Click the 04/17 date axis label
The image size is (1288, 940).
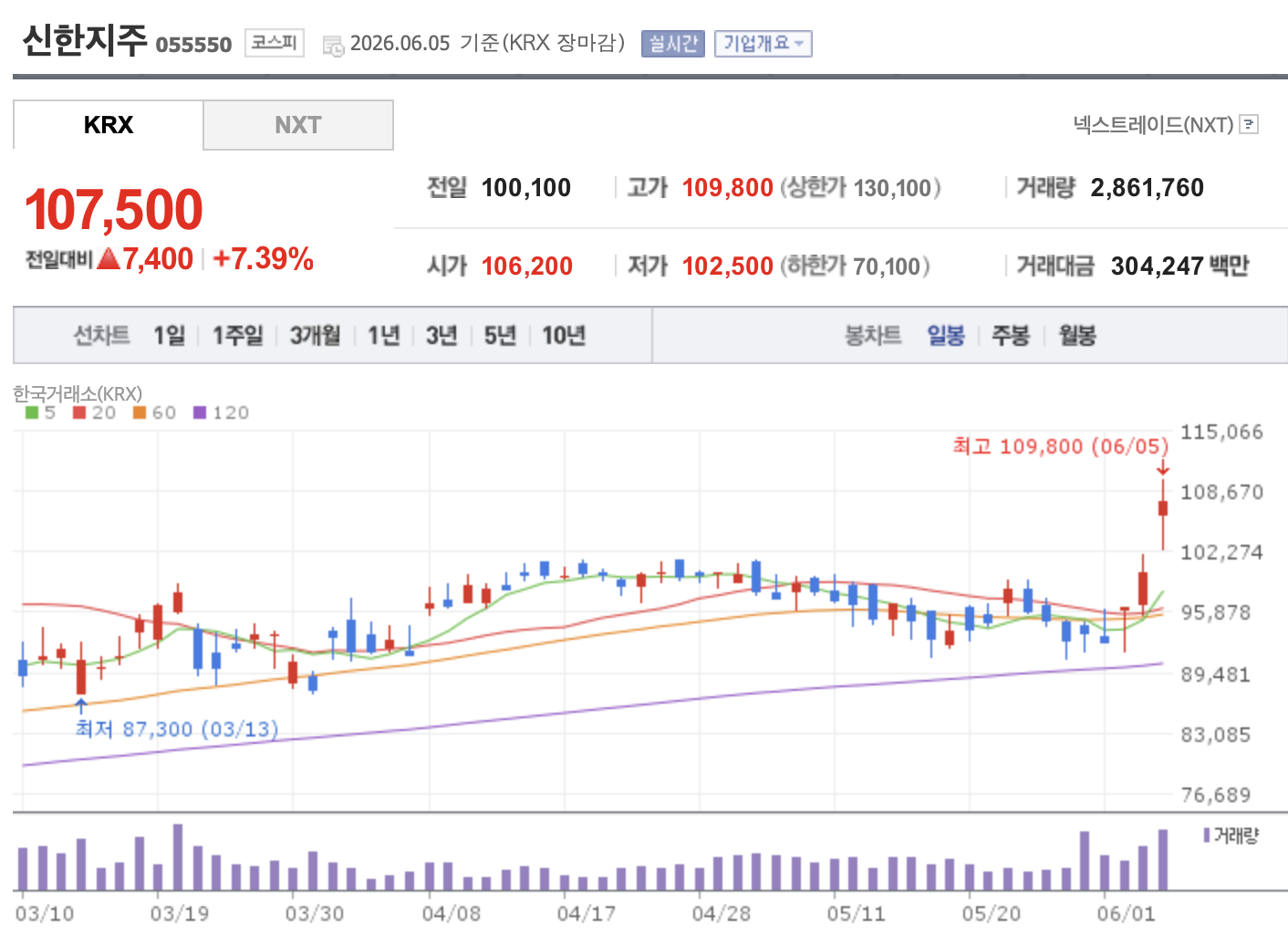click(587, 914)
